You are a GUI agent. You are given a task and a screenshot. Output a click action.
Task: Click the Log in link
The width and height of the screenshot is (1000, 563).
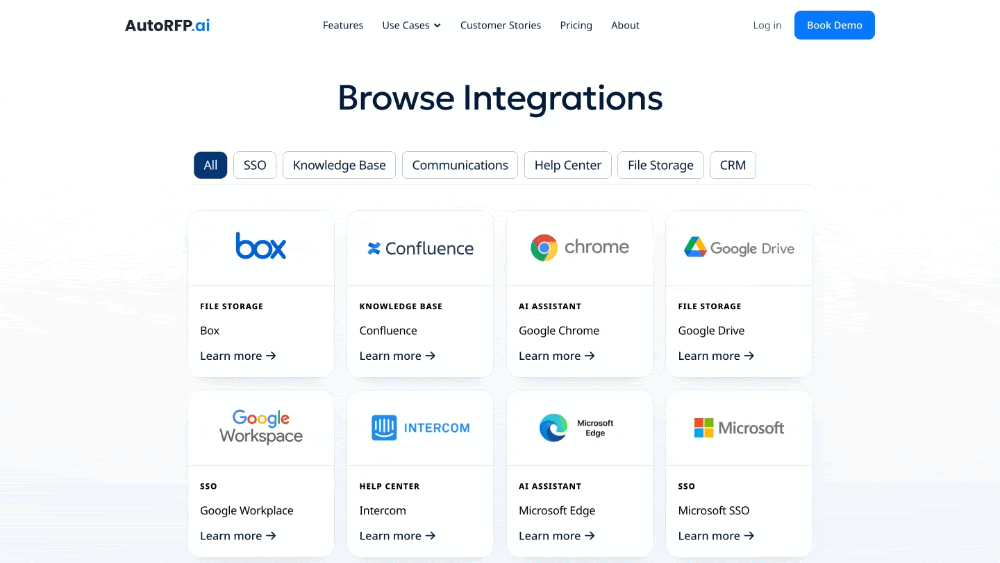click(767, 26)
